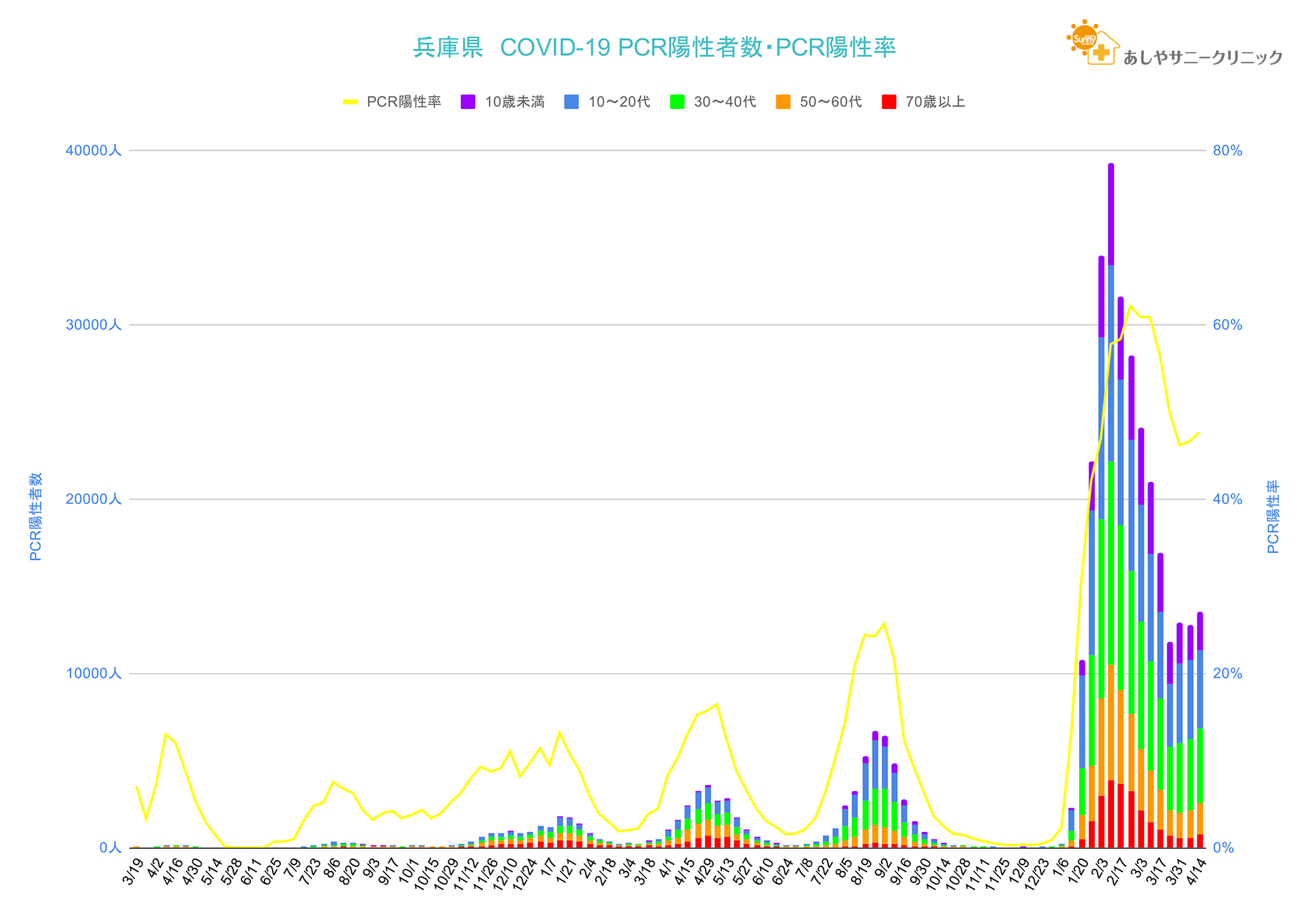
Task: Click the あしやサニークリニック clinic name text
Action: [x=1203, y=58]
